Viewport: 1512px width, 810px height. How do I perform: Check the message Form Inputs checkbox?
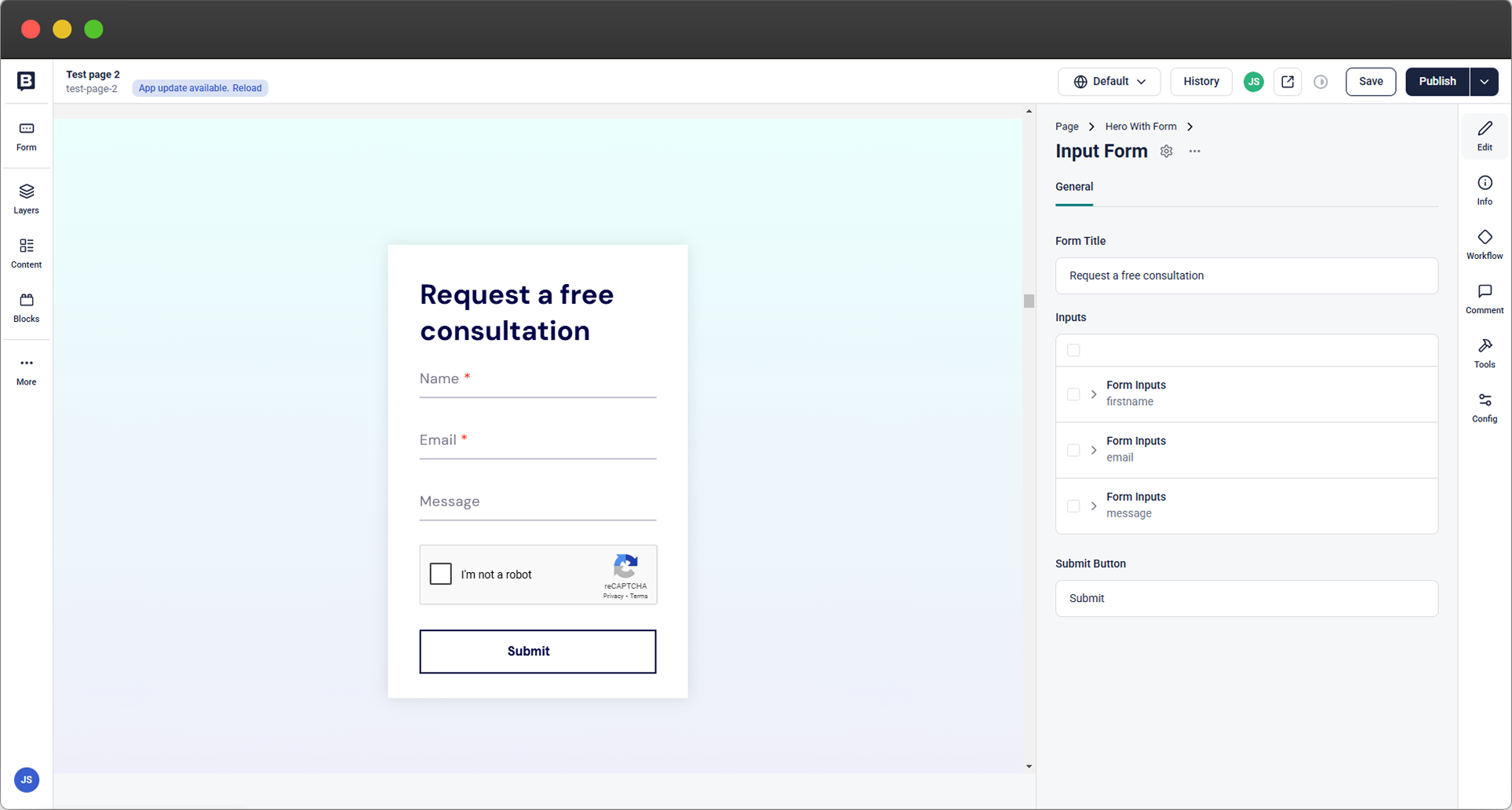[x=1073, y=506]
